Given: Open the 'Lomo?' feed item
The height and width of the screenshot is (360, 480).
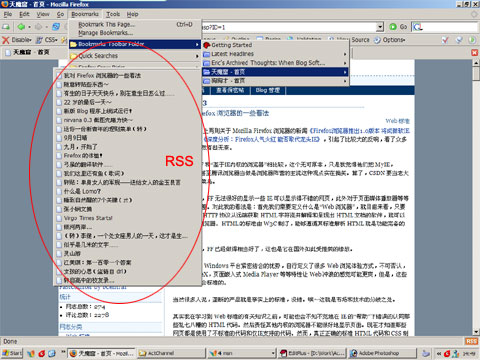Looking at the screenshot, I should coord(128,191).
